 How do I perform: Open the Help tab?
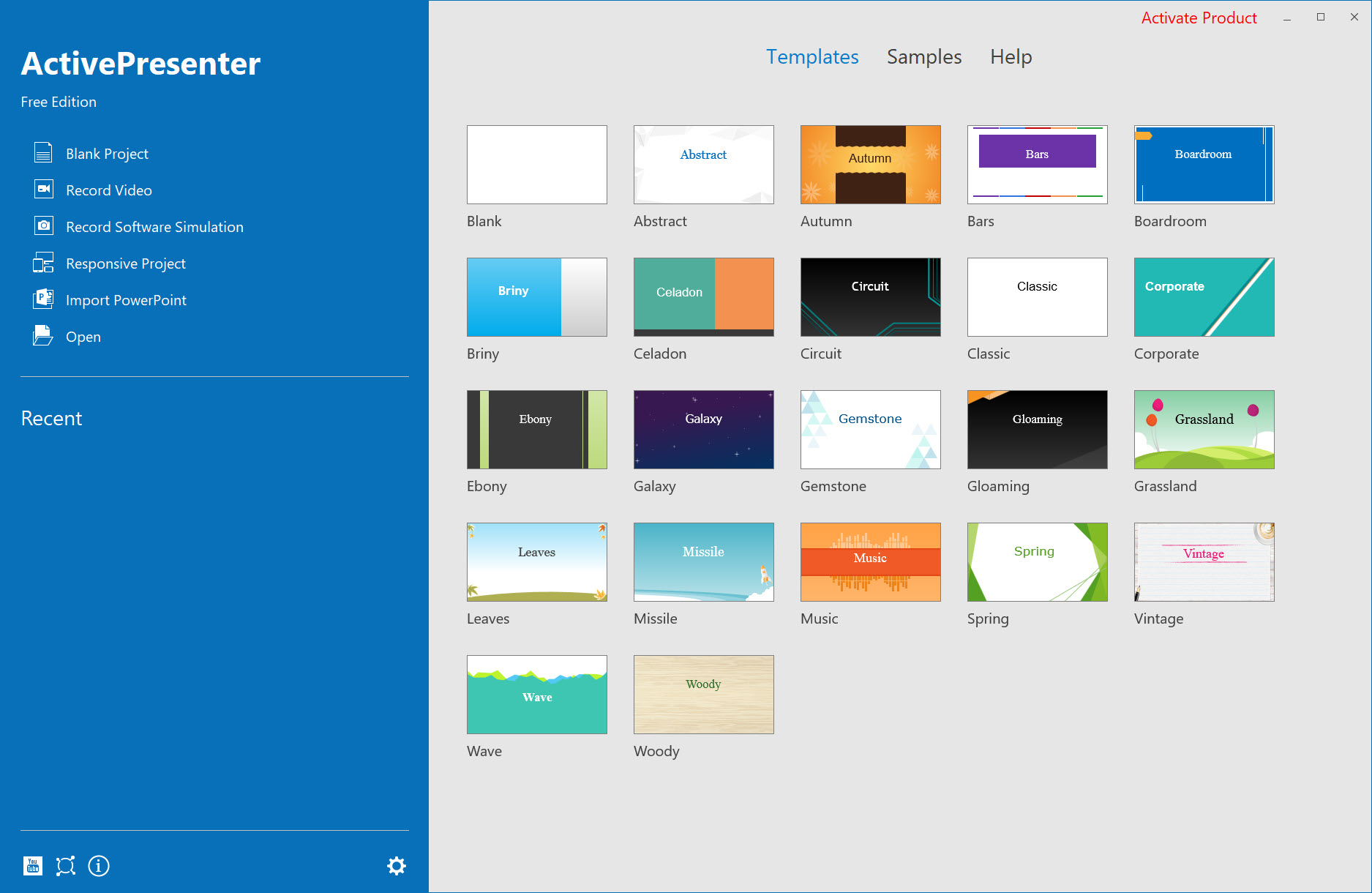click(x=1011, y=57)
